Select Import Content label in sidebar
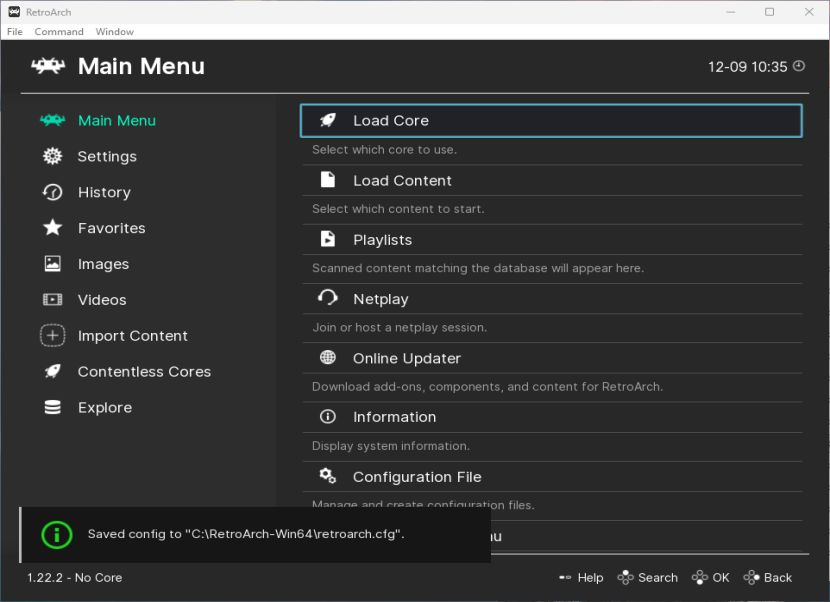 coord(133,336)
